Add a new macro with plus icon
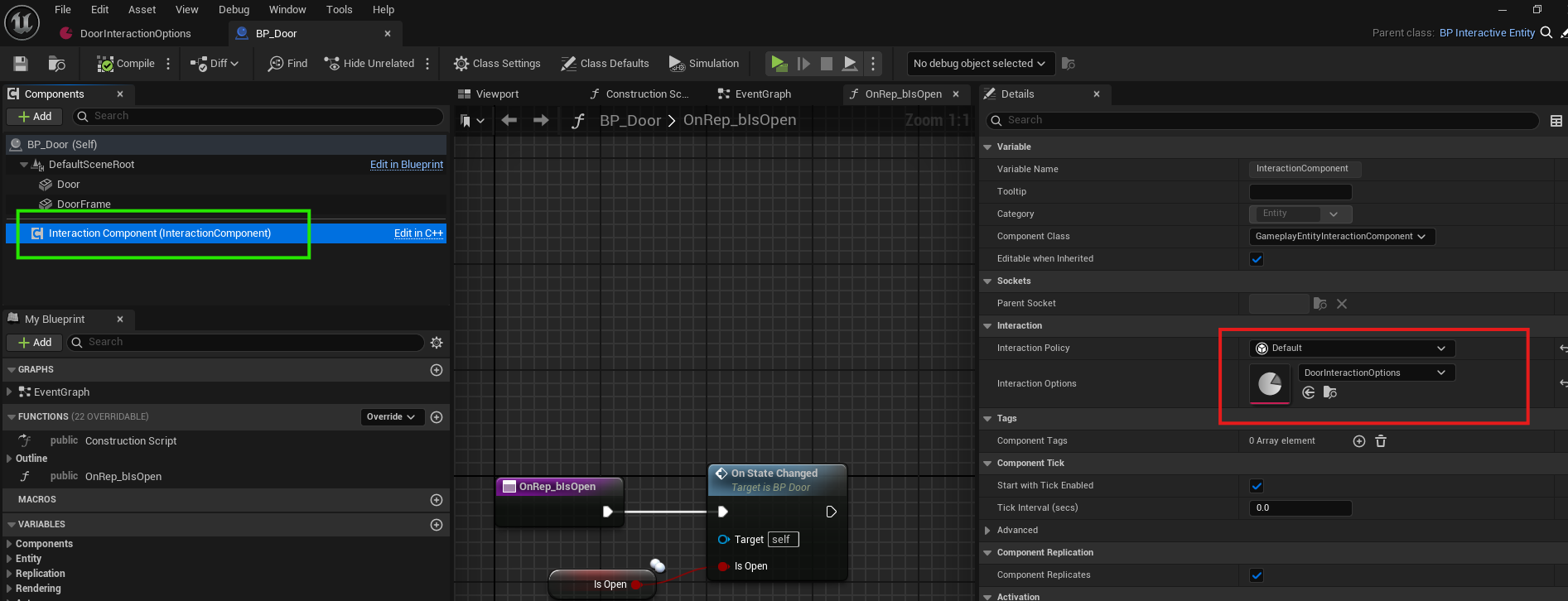The image size is (1568, 601). point(437,500)
